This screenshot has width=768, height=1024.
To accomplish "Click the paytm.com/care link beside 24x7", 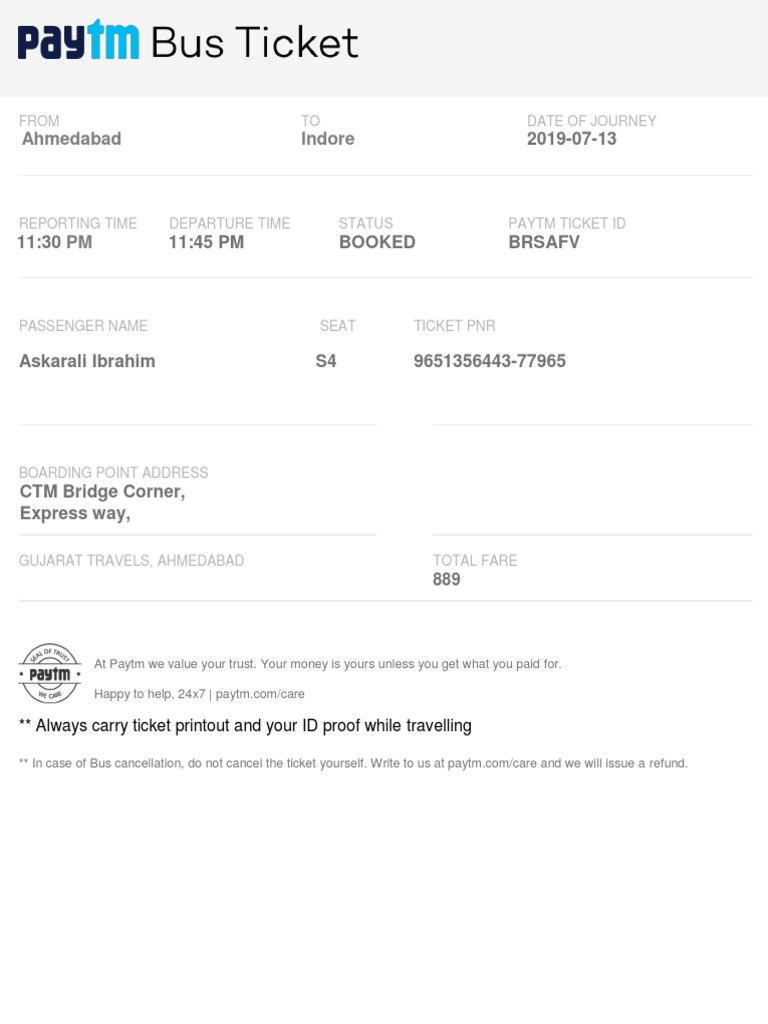I will (x=260, y=694).
